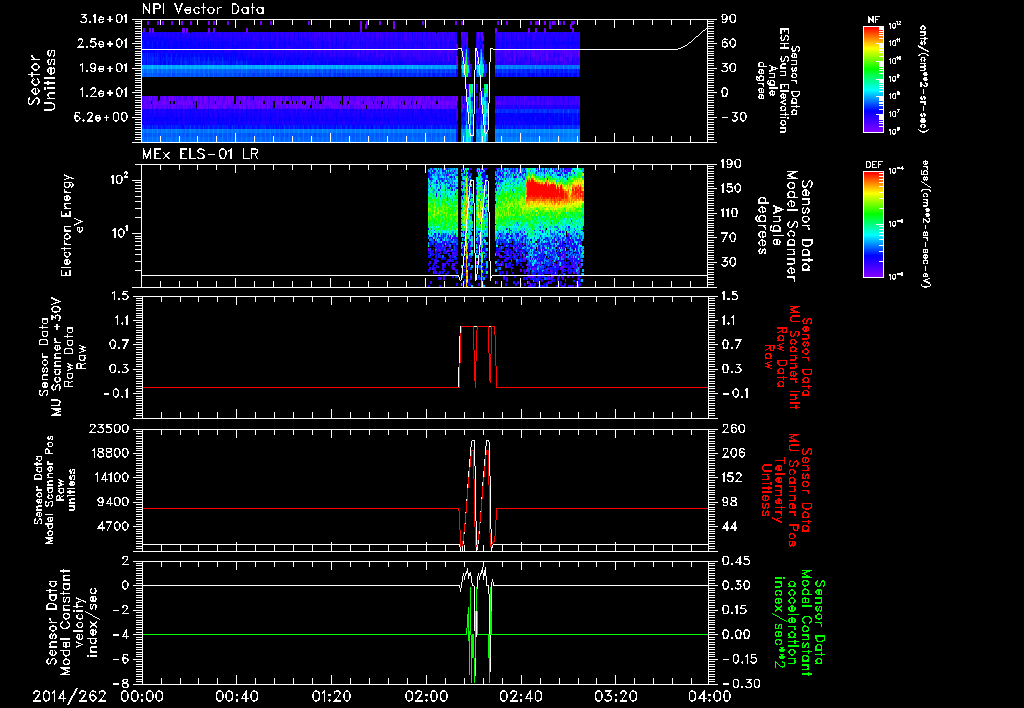Click the "4700" scanner position tick value
This screenshot has height=708, width=1024.
pyautogui.click(x=114, y=526)
